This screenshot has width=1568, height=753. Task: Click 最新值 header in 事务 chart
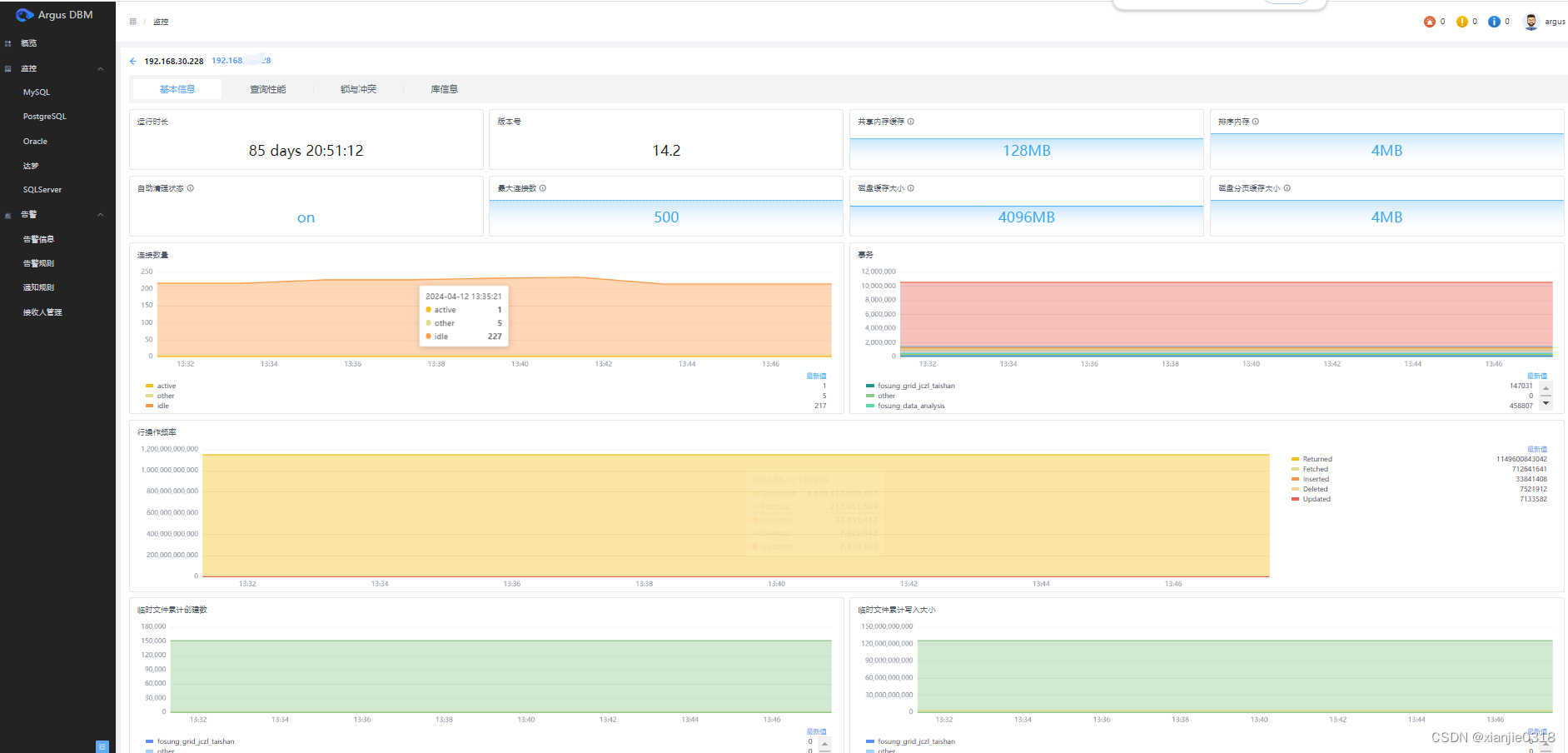tap(1537, 376)
